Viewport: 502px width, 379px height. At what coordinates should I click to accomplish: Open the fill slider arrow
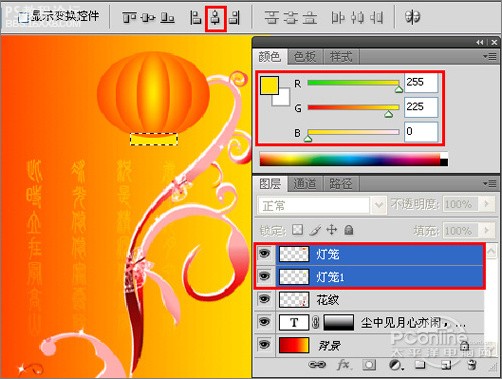pyautogui.click(x=486, y=231)
